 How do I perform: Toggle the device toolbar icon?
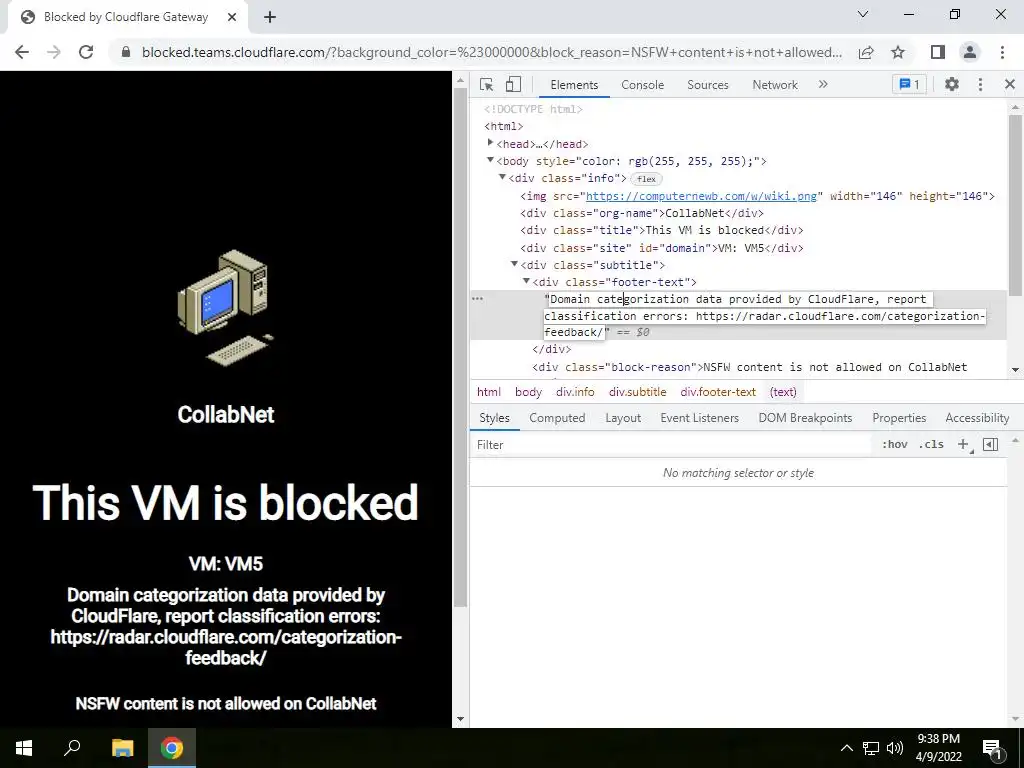point(513,84)
